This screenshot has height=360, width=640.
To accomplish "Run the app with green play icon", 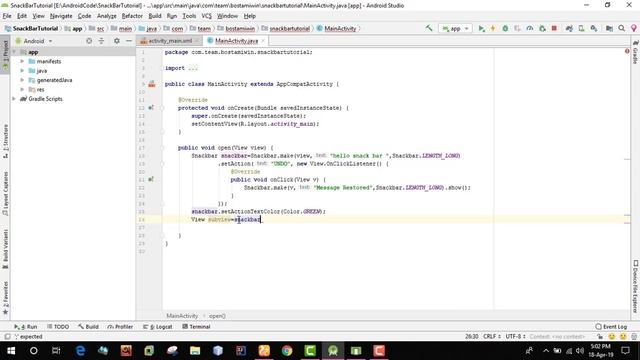I will click(482, 28).
